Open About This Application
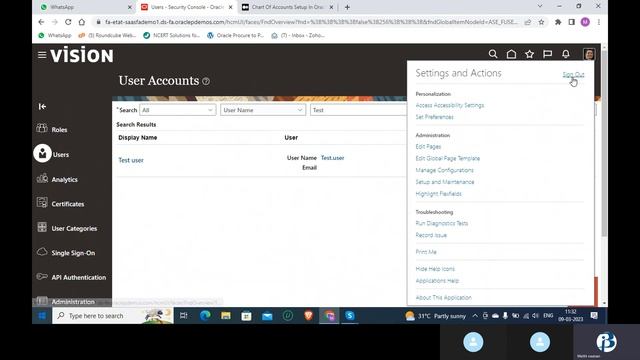 [443, 298]
